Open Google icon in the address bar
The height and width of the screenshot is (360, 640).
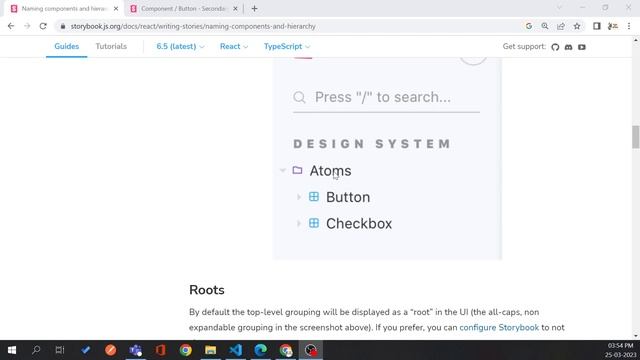529,26
